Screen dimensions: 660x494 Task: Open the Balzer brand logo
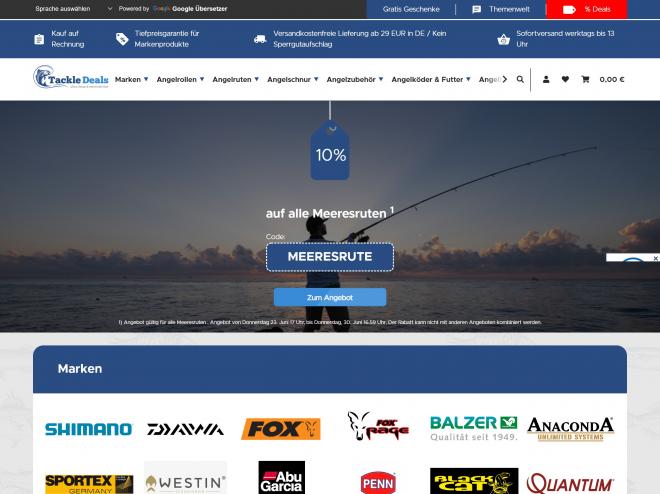click(x=474, y=428)
